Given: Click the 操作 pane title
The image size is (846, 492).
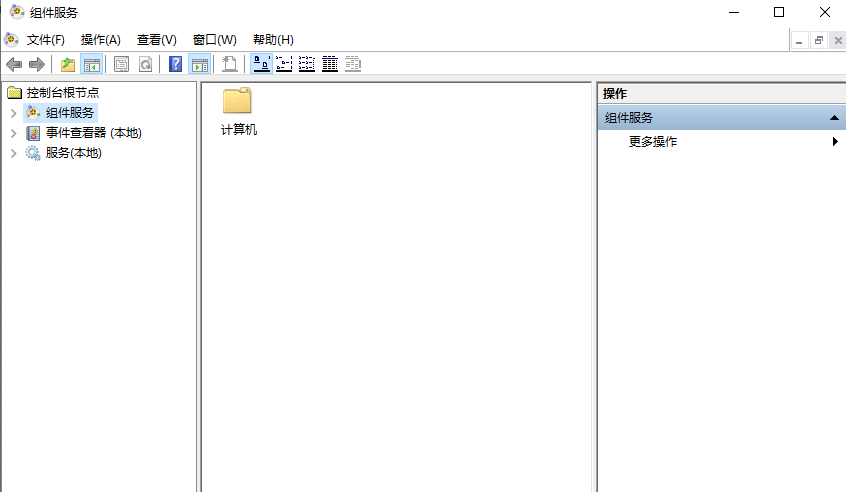Looking at the screenshot, I should [615, 94].
